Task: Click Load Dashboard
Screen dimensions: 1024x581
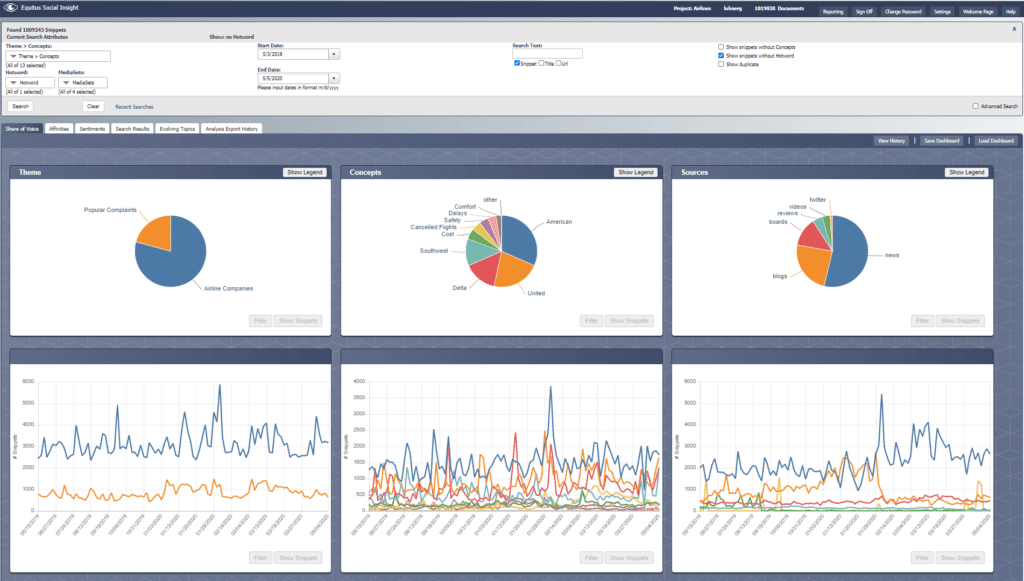Action: point(996,140)
